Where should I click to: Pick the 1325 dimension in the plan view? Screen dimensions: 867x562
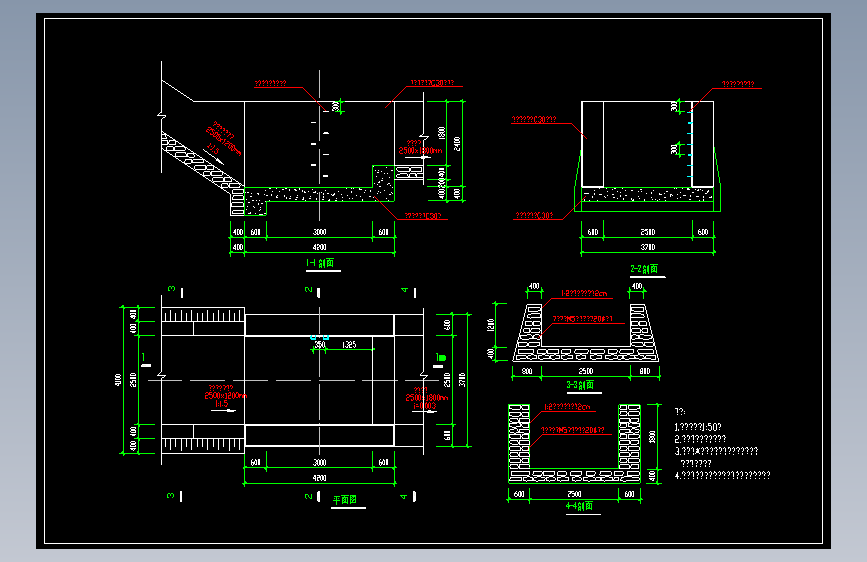coord(349,345)
